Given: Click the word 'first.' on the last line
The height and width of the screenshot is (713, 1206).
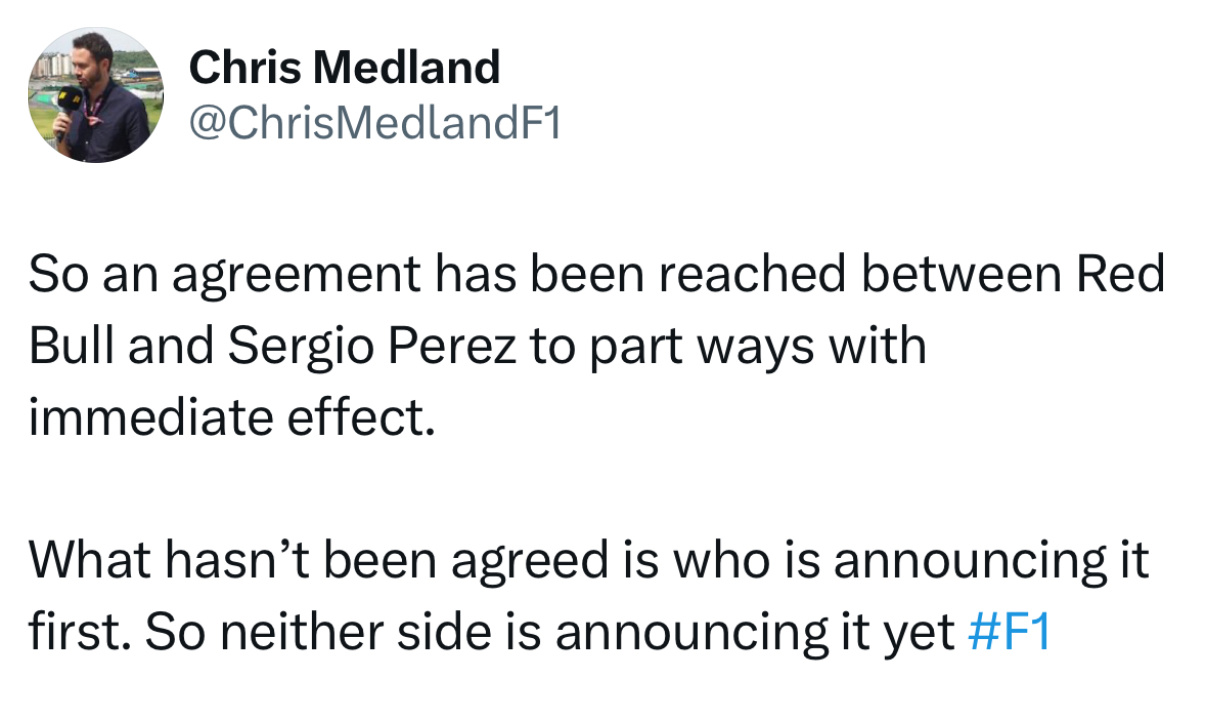Looking at the screenshot, I should coord(81,631).
